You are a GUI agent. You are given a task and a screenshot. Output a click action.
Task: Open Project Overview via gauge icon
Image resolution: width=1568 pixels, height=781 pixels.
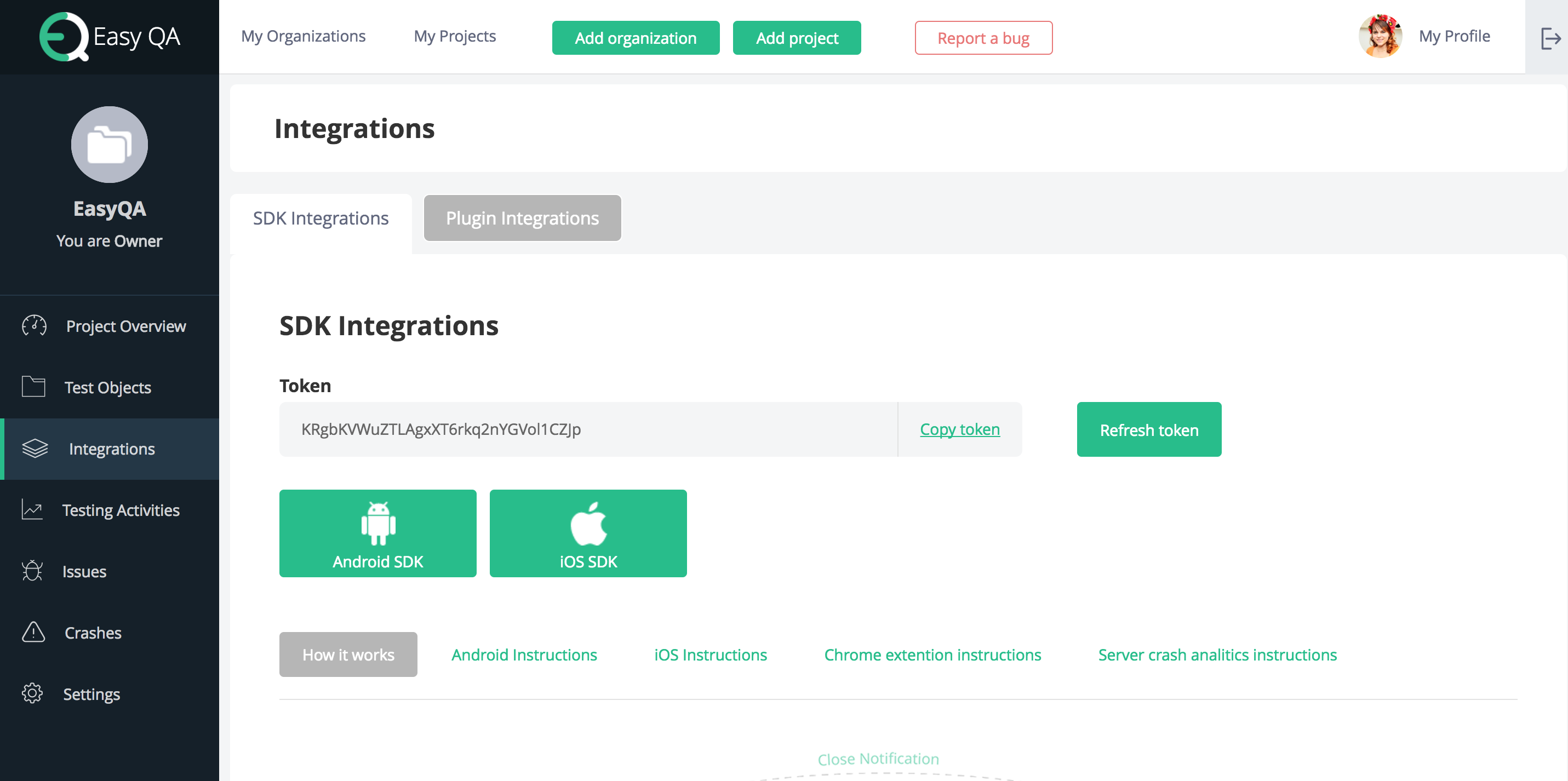(x=34, y=326)
